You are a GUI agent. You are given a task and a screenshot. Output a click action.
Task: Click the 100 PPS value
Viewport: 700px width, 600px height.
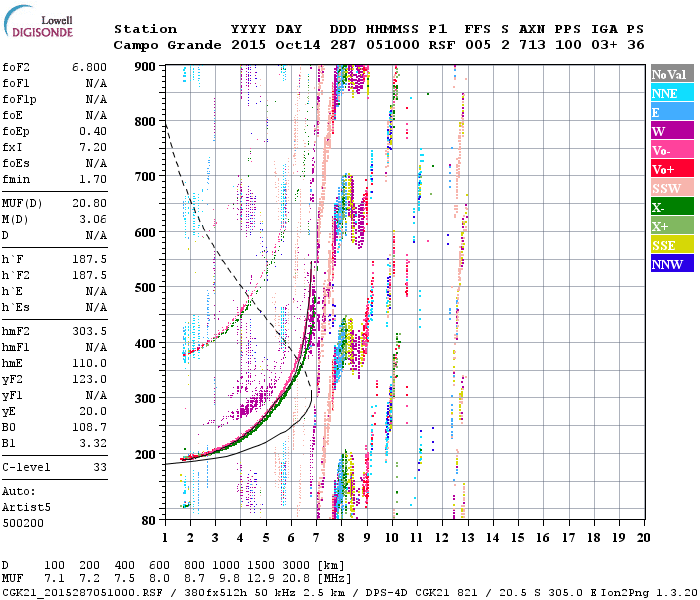pos(568,45)
